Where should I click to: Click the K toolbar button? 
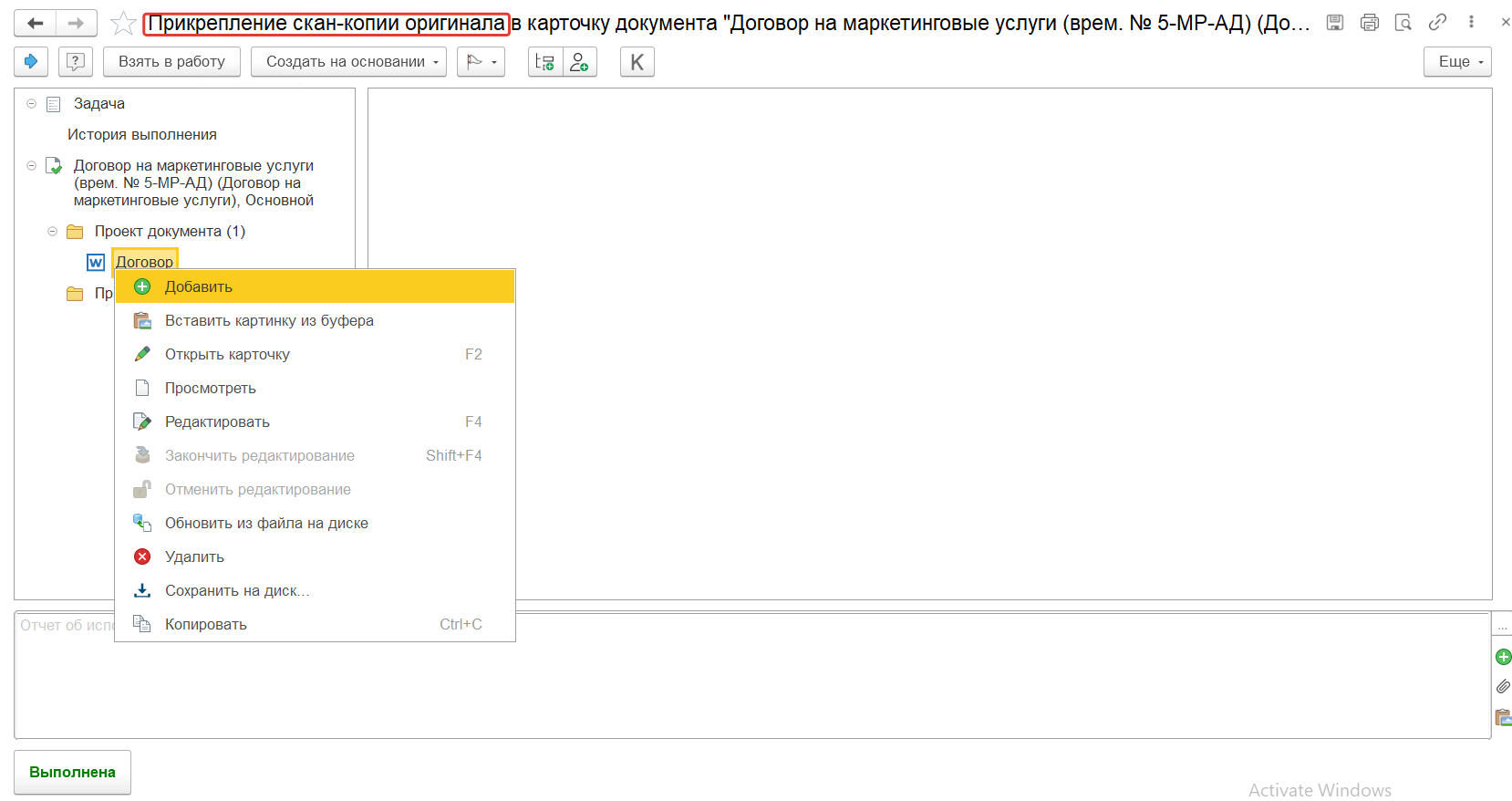(637, 62)
